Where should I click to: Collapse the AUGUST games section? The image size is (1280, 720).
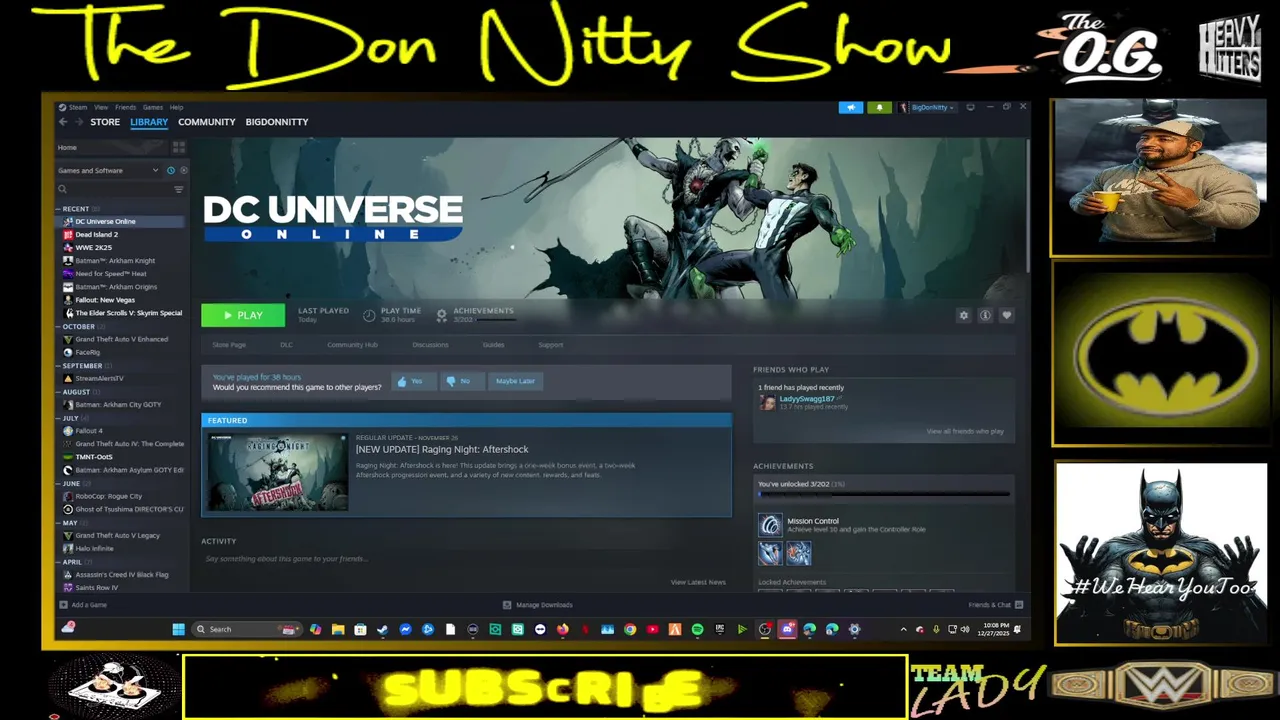[x=58, y=392]
